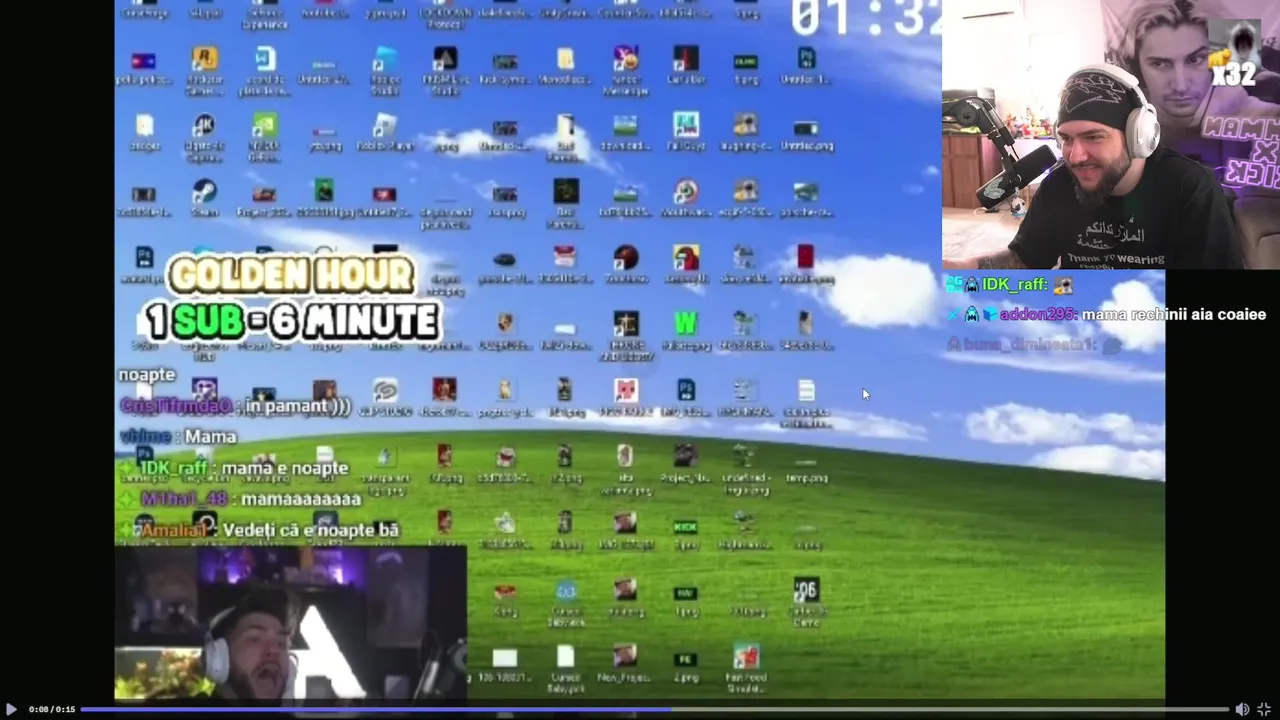Open the Steam desktop shortcut

point(205,192)
